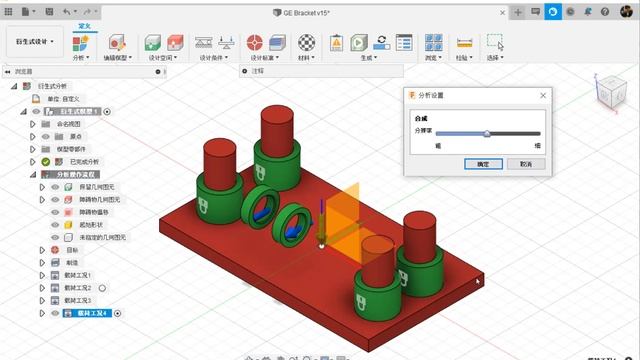The height and width of the screenshot is (360, 640).
Task: Expand the 目标 (Objectives) node
Action: 42,250
